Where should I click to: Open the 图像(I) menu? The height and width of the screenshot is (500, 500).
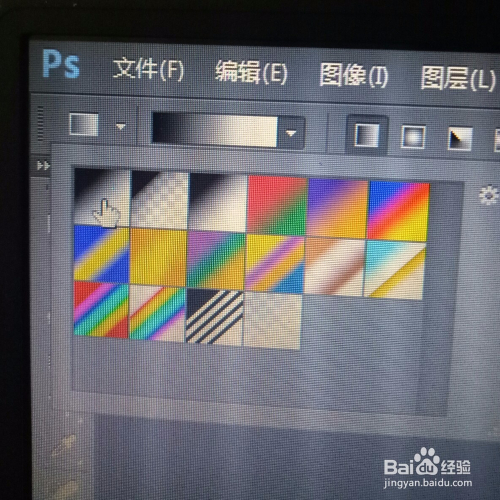[x=354, y=76]
